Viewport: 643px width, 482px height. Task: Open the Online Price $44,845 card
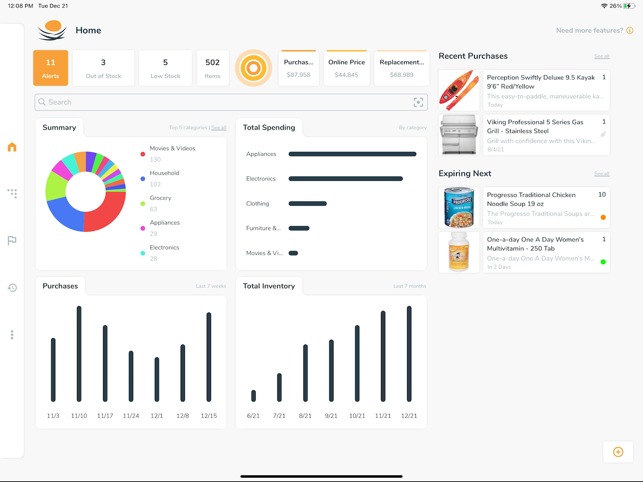[347, 68]
